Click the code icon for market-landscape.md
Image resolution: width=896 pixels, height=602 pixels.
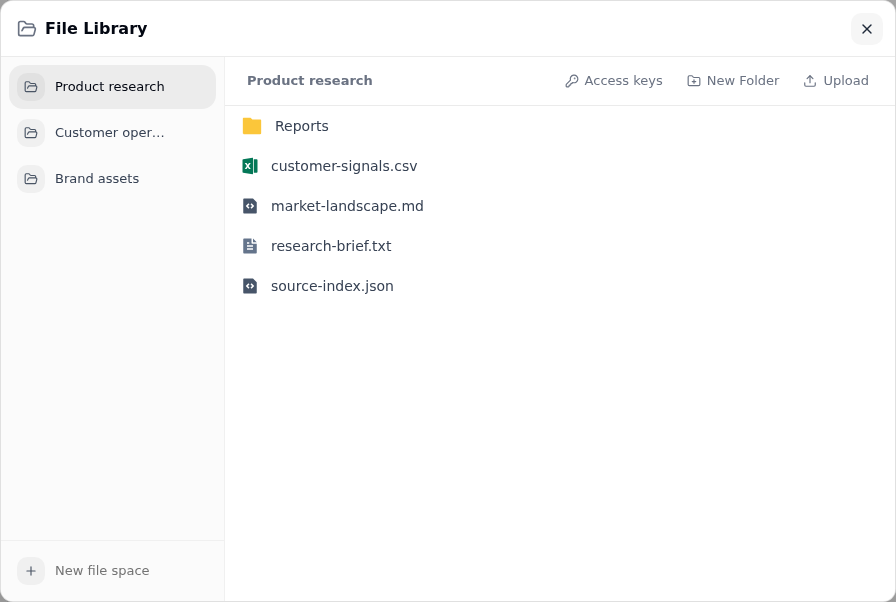(250, 206)
